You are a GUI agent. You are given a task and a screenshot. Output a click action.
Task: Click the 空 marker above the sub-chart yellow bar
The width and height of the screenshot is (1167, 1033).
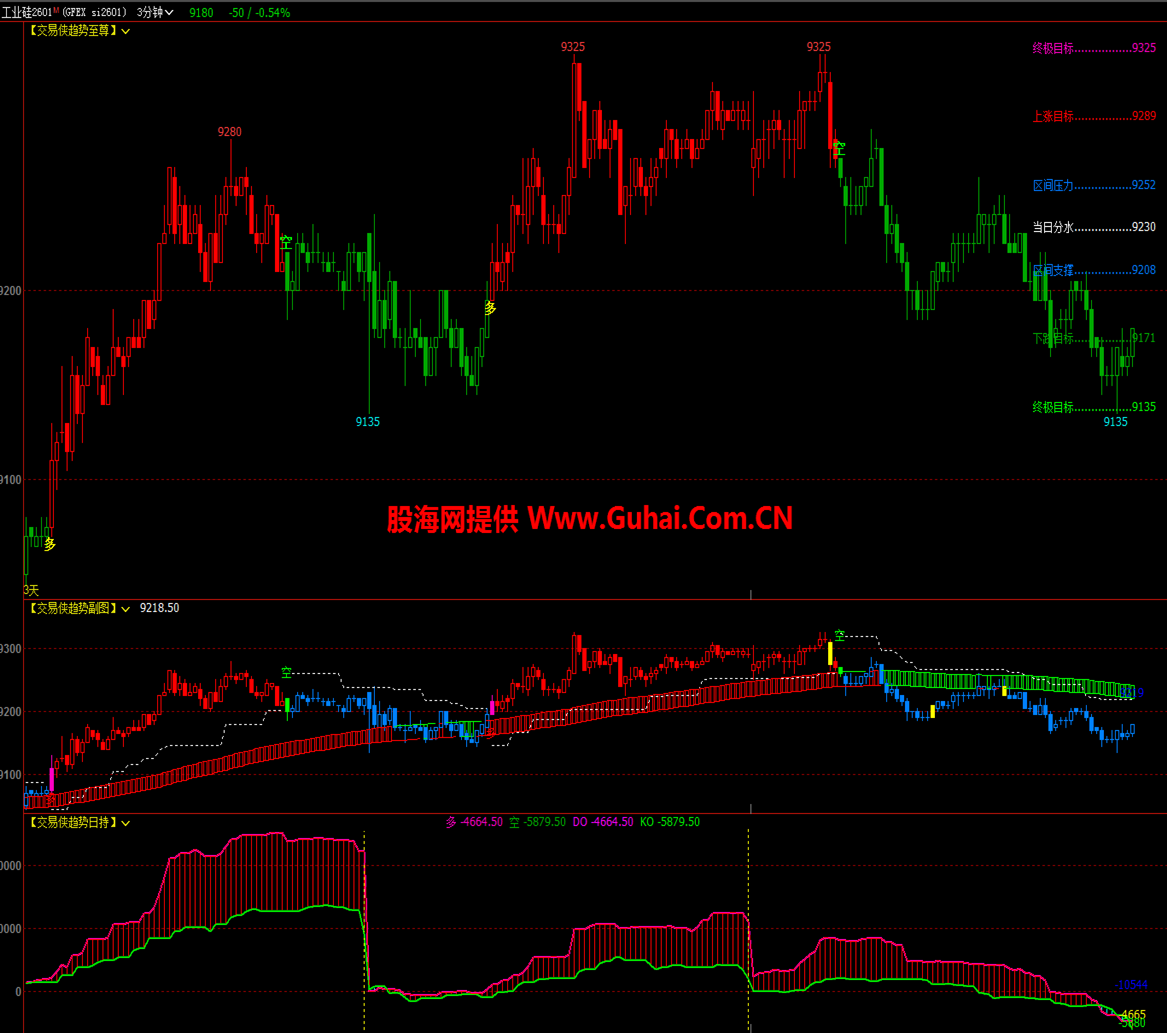click(x=840, y=635)
